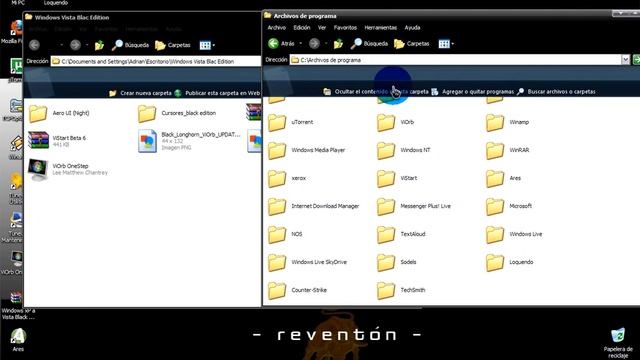
Task: Go up a folder in Windows Vista Blac Edition window
Action: 99,45
